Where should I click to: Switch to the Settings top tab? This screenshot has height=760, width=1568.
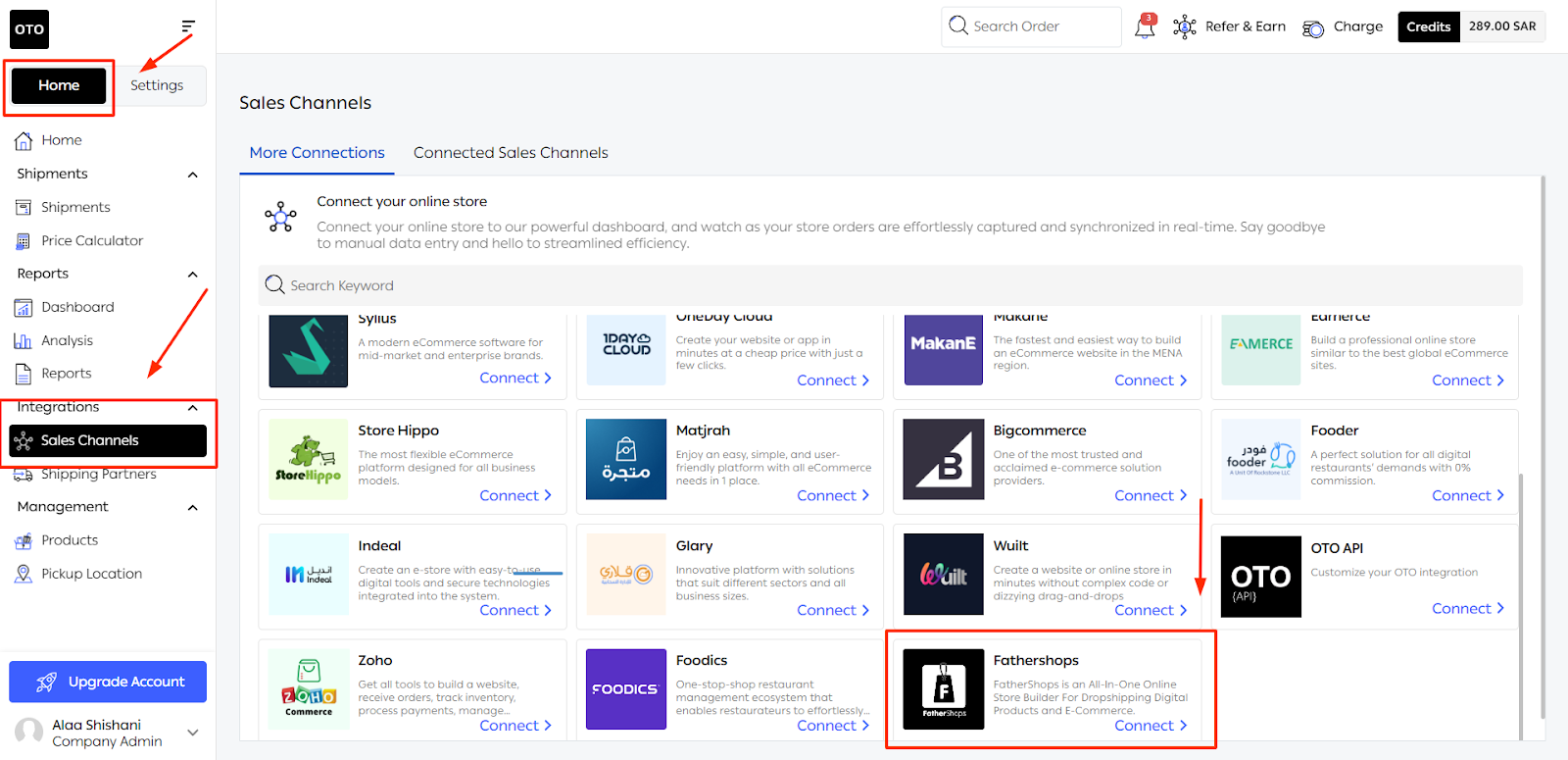(157, 85)
